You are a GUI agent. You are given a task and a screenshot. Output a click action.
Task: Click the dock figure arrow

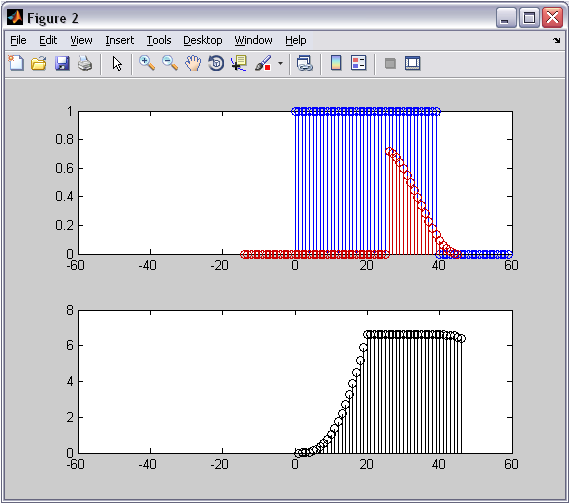(x=557, y=40)
